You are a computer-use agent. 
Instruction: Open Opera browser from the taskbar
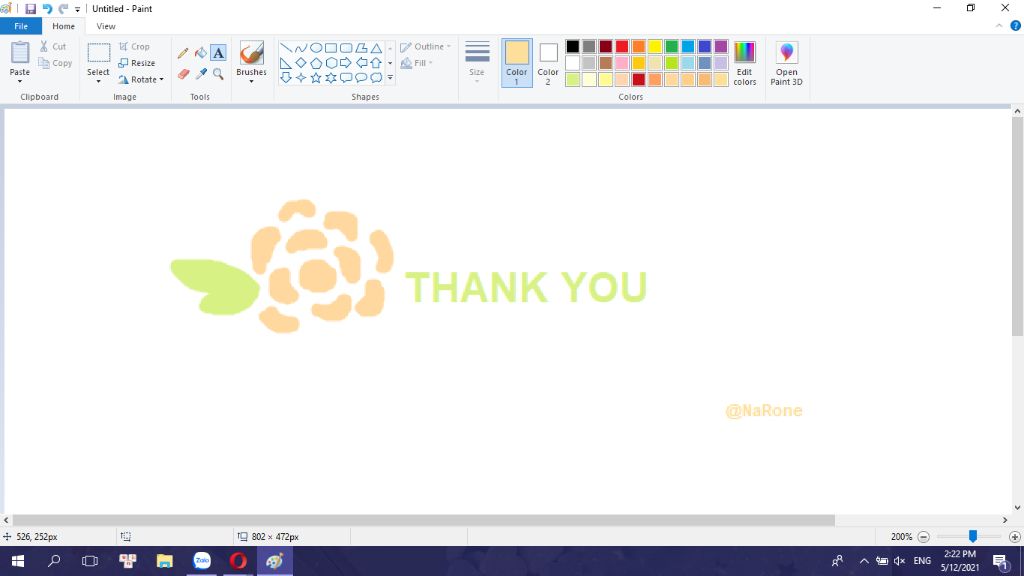coord(238,561)
